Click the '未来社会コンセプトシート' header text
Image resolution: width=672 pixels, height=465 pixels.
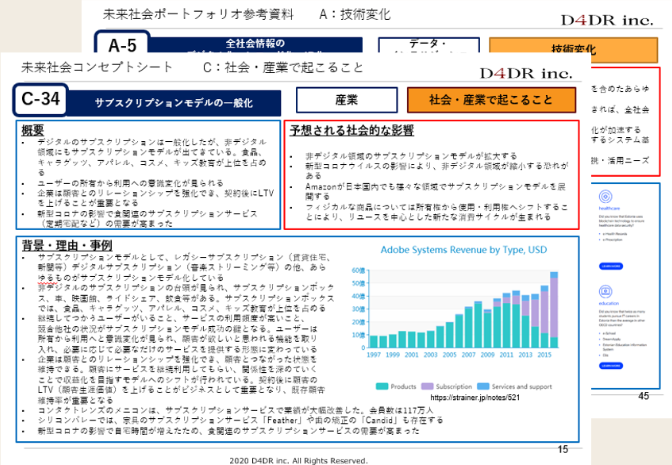pyautogui.click(x=97, y=67)
